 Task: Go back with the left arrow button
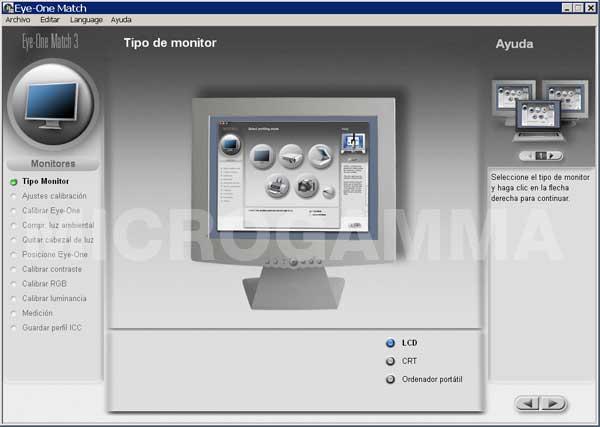(x=527, y=403)
